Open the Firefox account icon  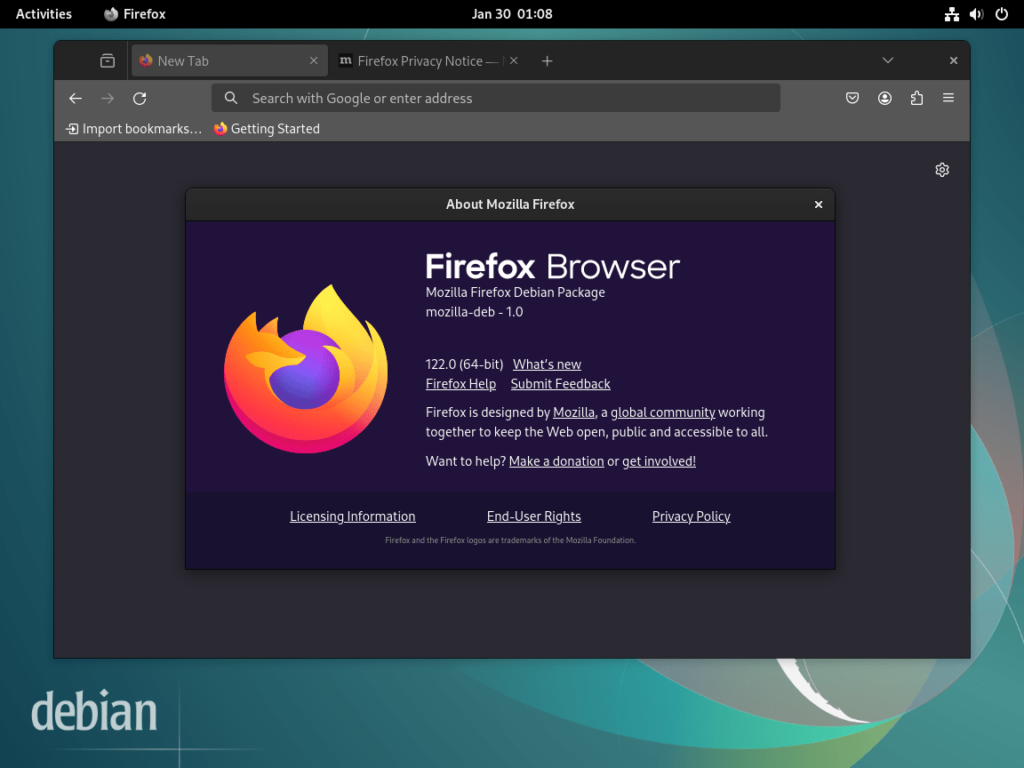885,98
